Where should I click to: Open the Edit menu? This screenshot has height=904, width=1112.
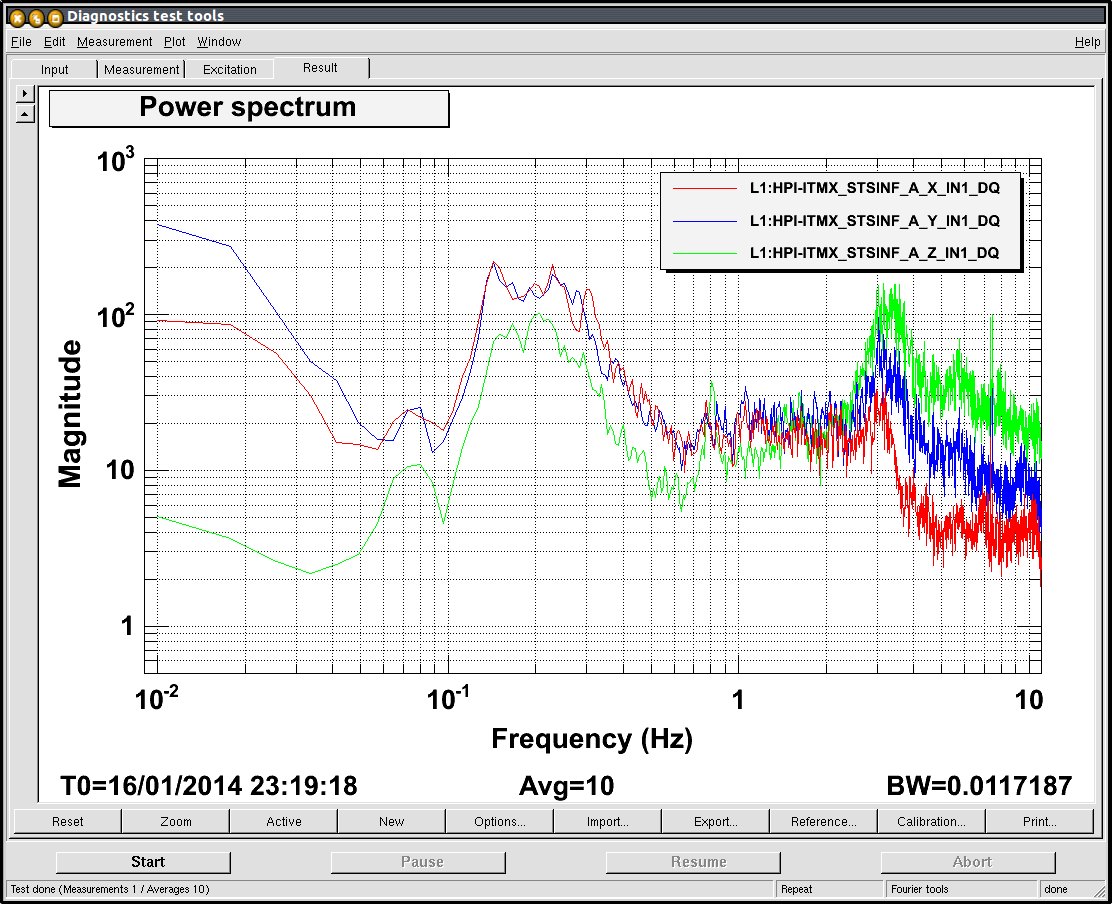(55, 42)
